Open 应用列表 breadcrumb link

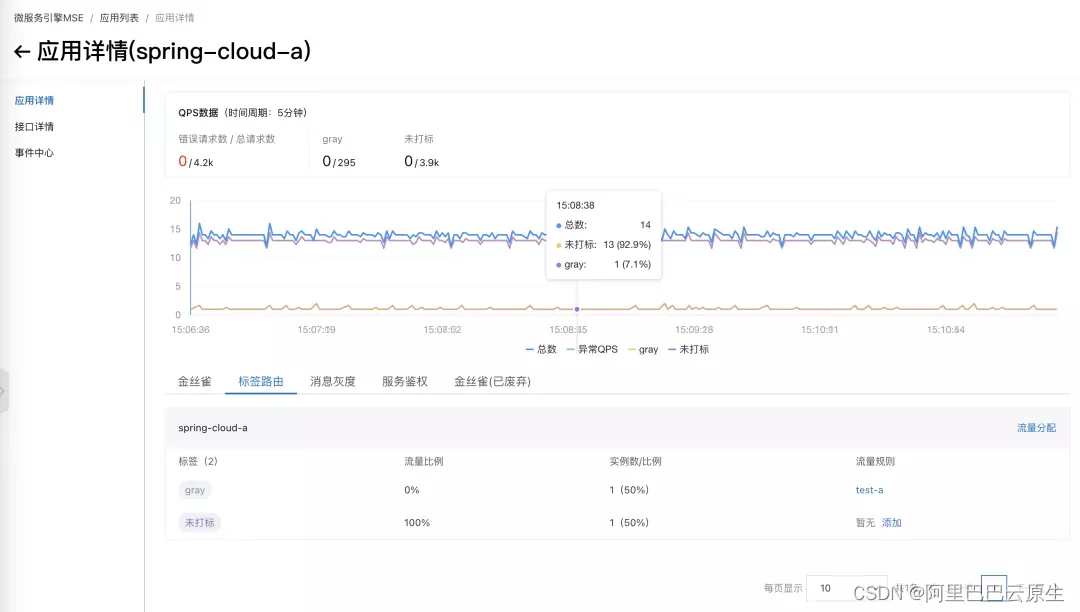click(119, 18)
